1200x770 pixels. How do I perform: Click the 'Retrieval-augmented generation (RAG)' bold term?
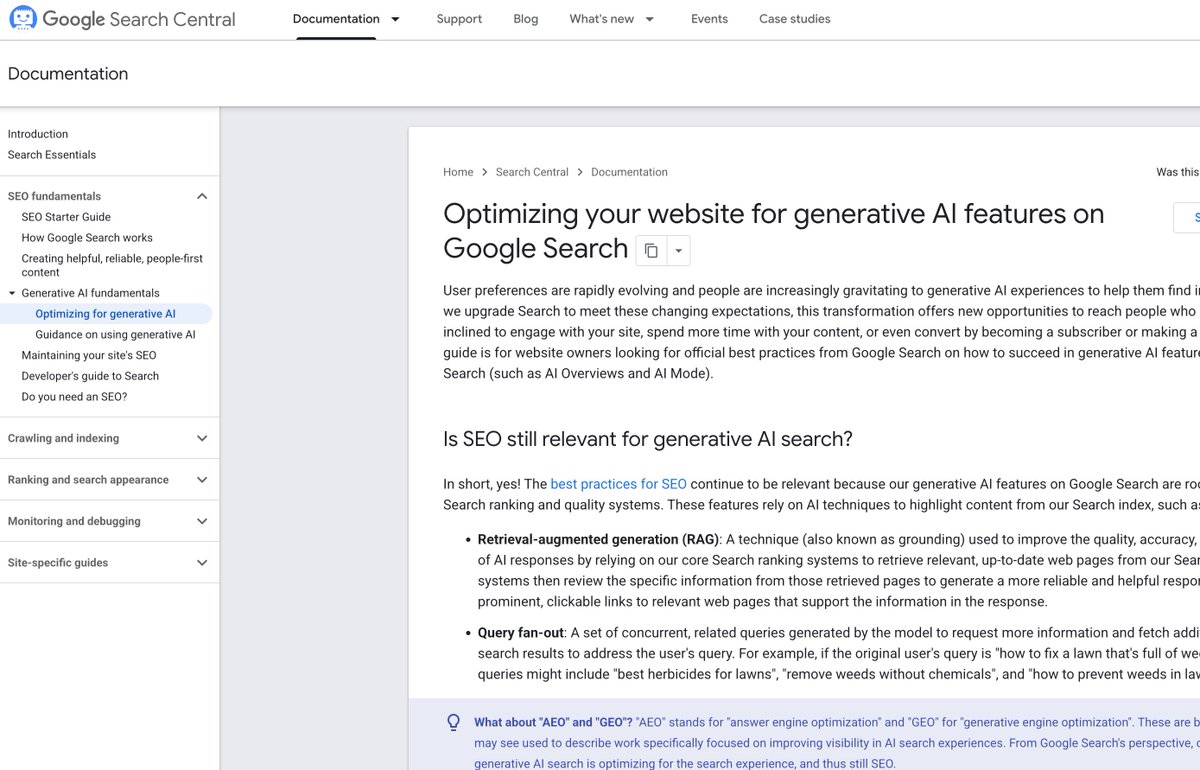598,539
